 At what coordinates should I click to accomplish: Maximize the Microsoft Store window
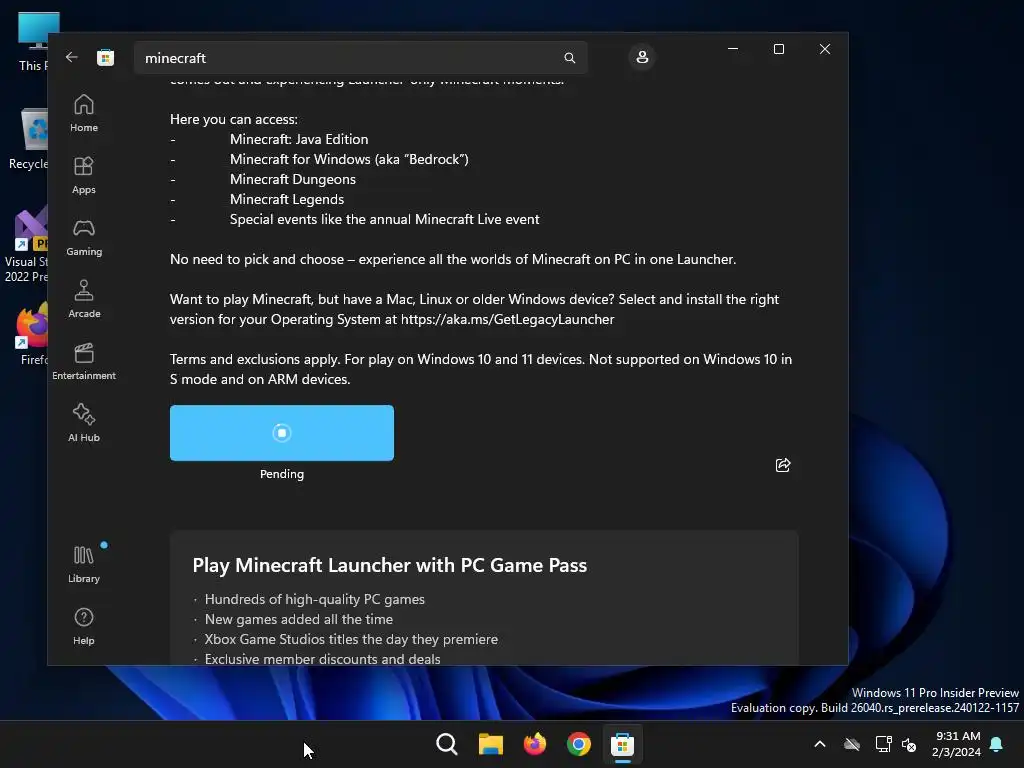tap(778, 49)
